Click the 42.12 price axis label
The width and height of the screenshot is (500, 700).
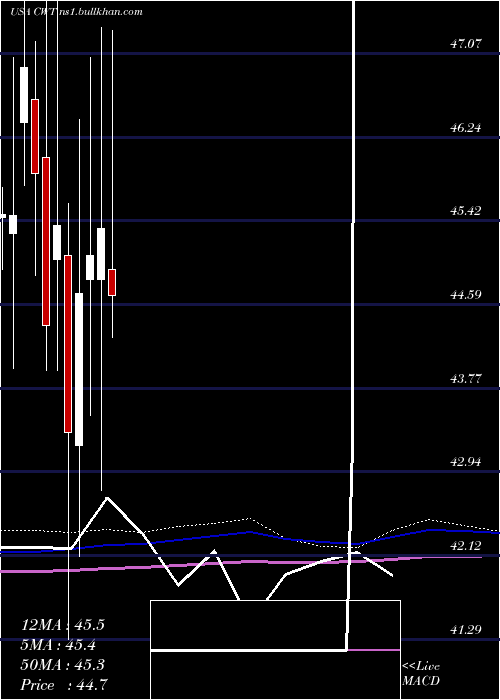click(x=466, y=546)
